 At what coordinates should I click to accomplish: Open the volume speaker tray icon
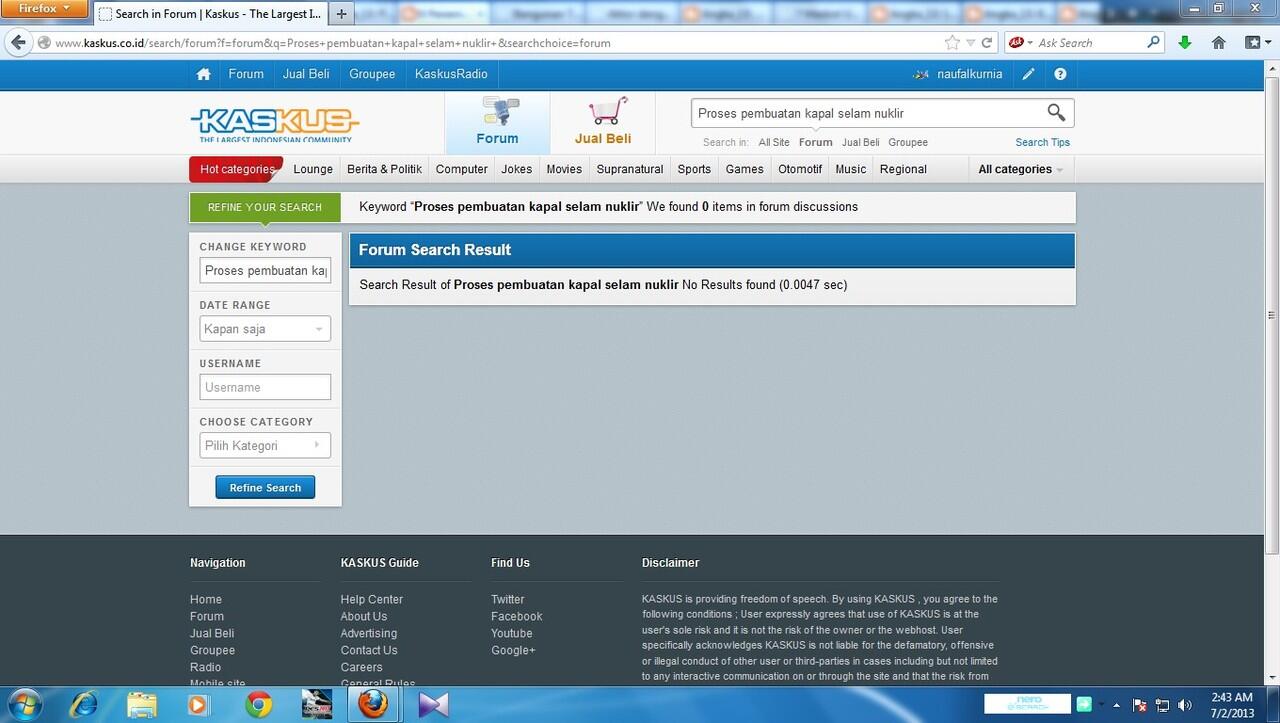coord(1185,705)
